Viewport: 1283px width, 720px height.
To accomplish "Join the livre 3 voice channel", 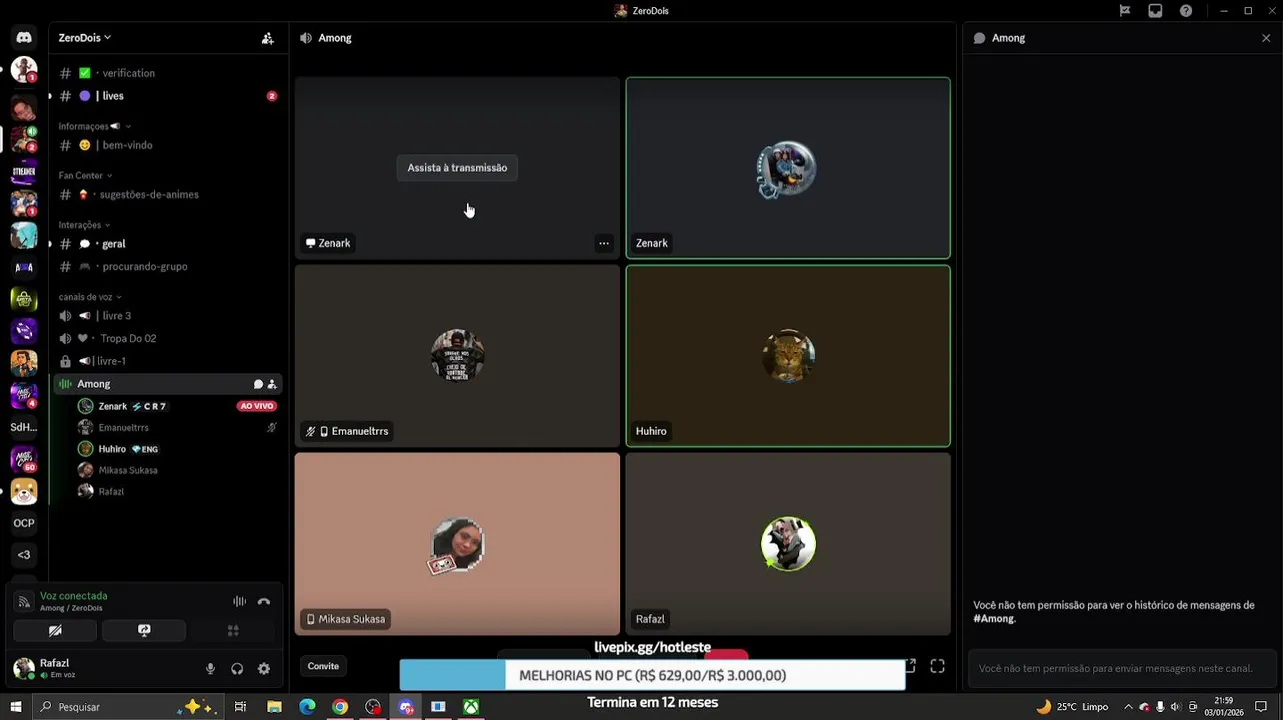I will (x=167, y=316).
